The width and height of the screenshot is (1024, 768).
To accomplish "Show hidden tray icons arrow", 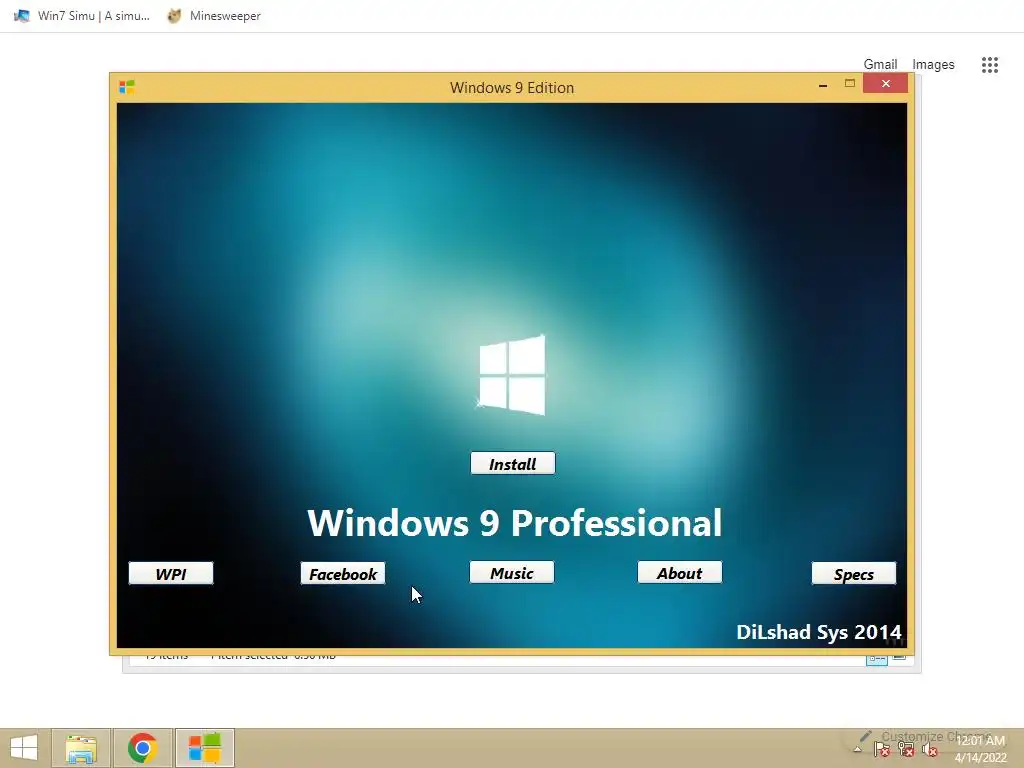I will click(857, 750).
